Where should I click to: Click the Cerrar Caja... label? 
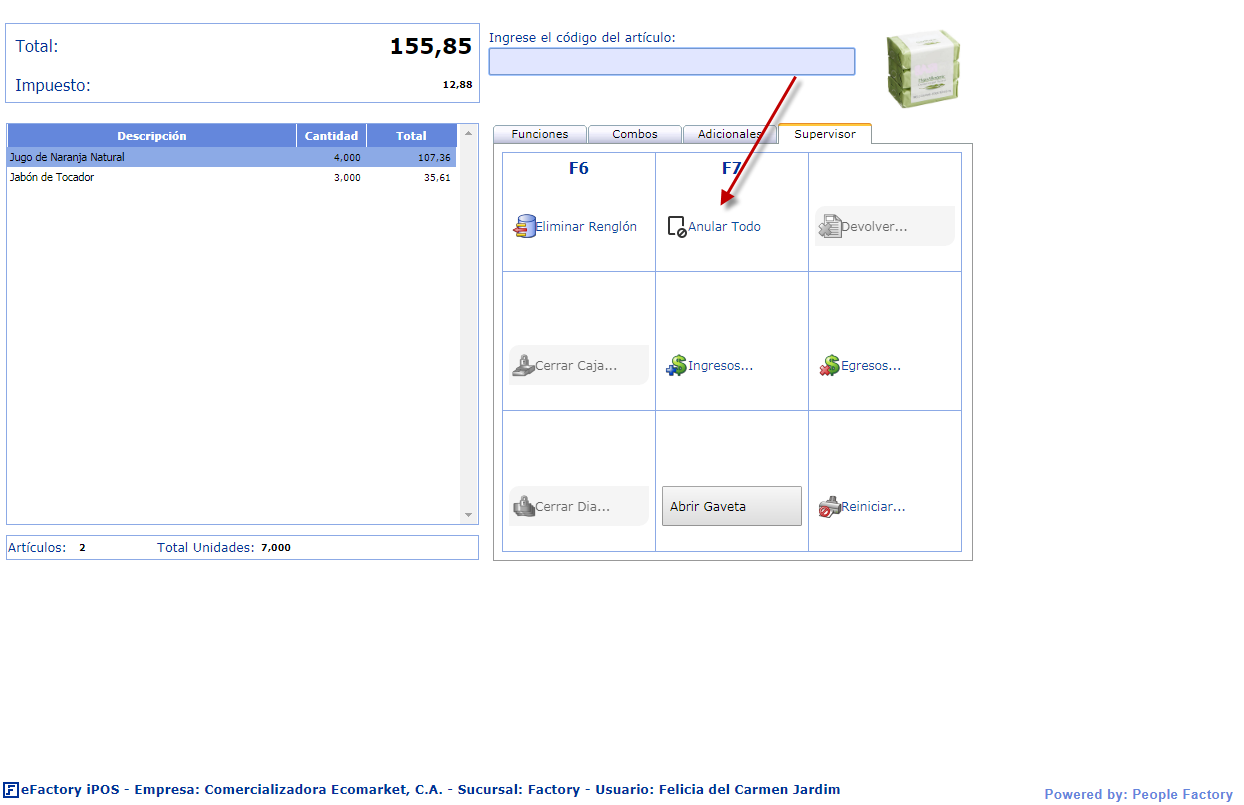pos(576,366)
